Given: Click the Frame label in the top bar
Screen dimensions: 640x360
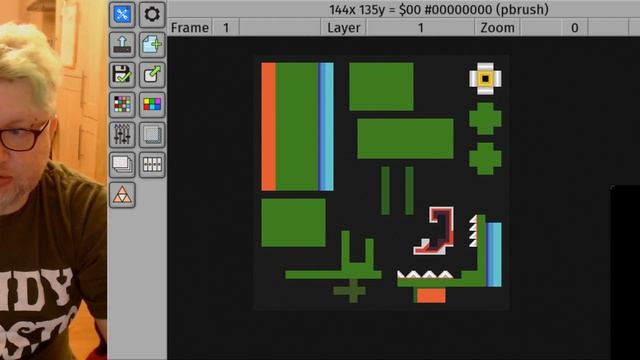Looking at the screenshot, I should pos(190,28).
